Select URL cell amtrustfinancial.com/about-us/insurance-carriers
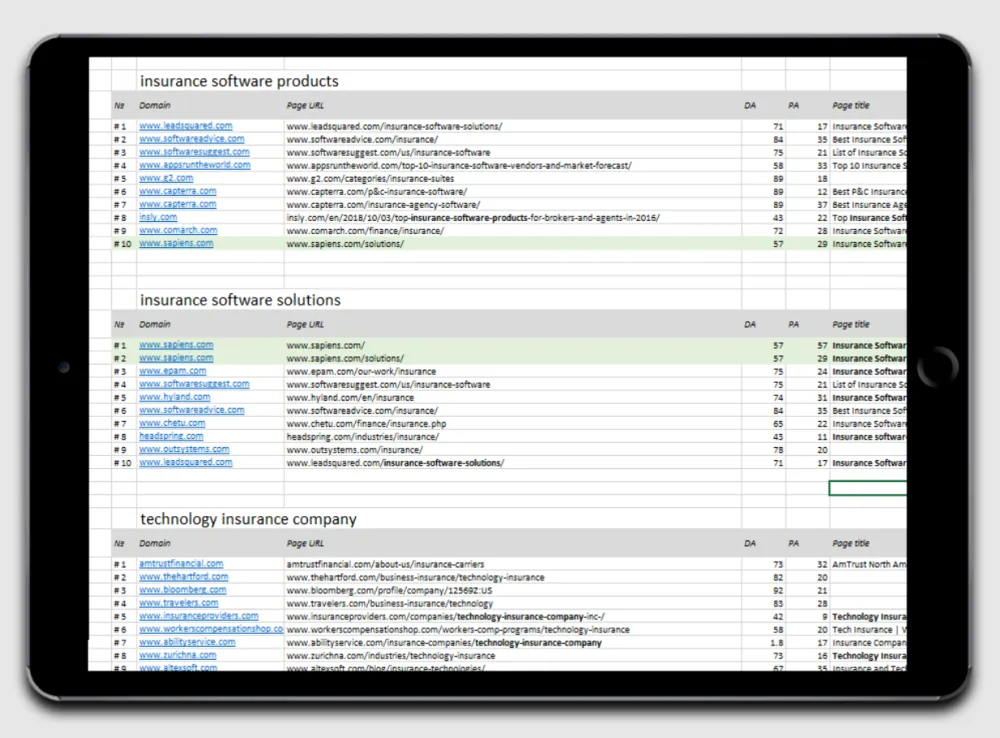 (385, 565)
